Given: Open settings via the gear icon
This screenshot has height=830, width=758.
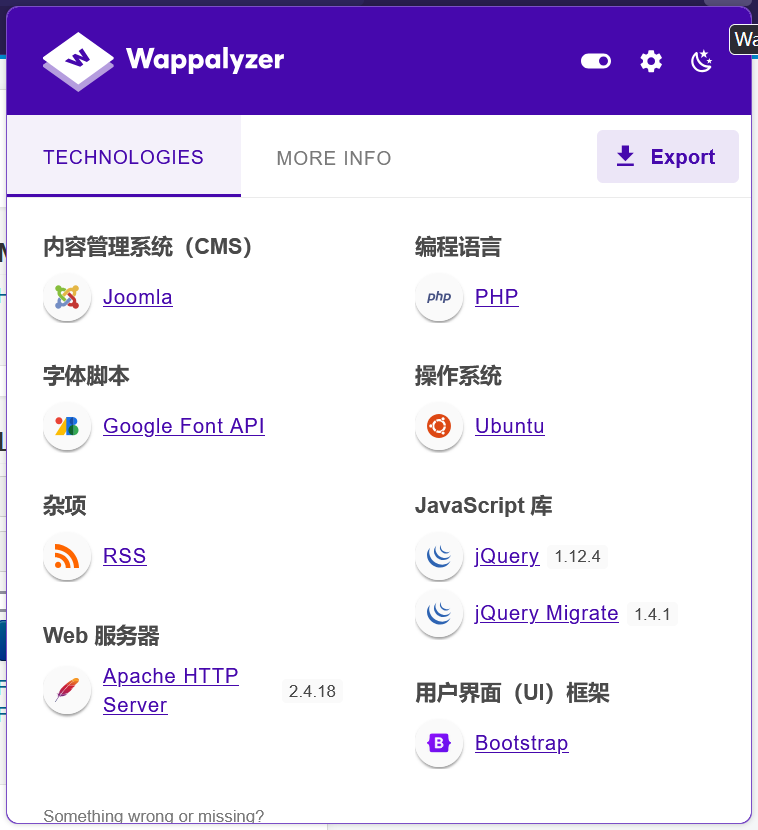Looking at the screenshot, I should point(651,62).
